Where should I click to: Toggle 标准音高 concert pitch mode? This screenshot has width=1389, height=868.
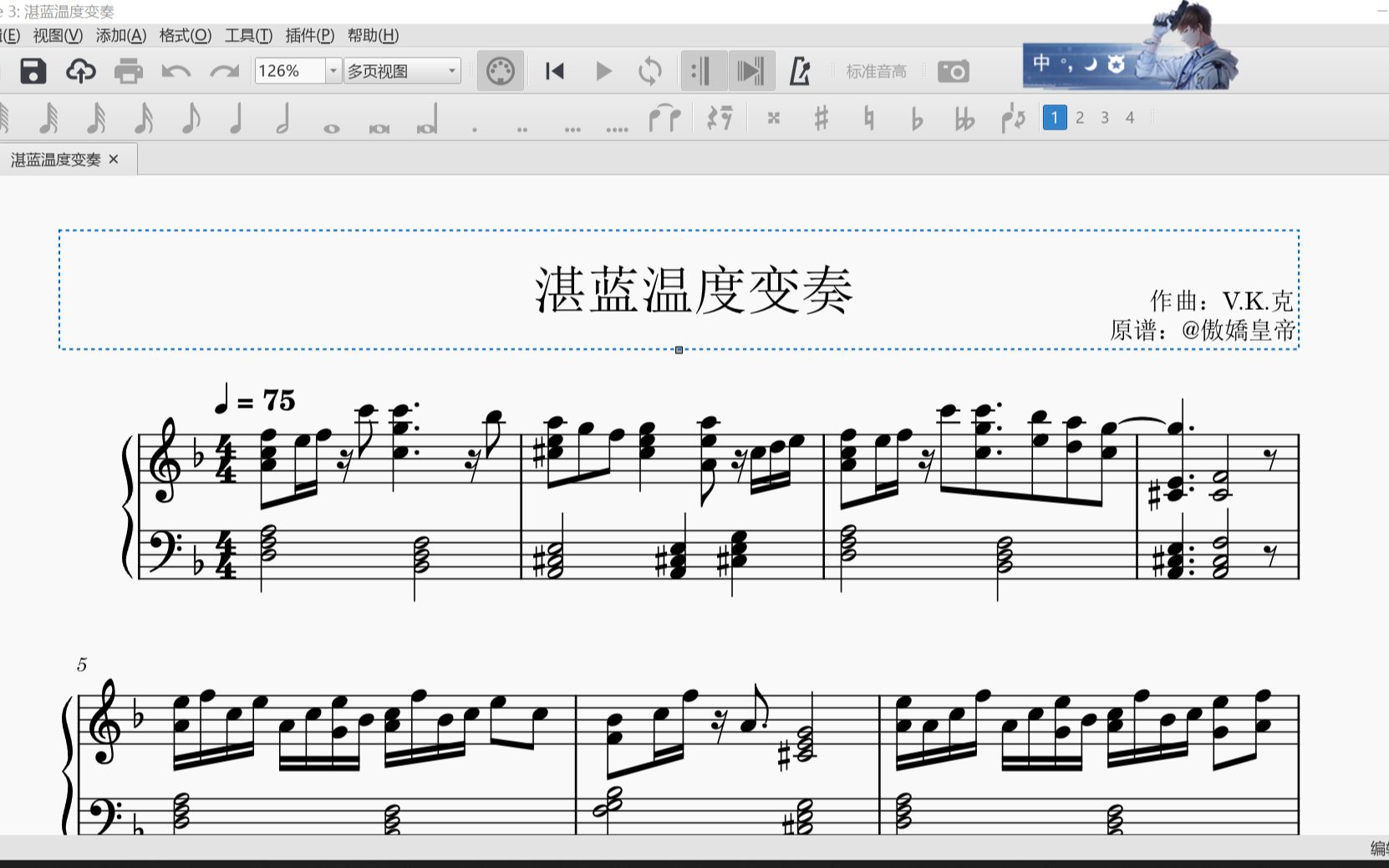875,71
